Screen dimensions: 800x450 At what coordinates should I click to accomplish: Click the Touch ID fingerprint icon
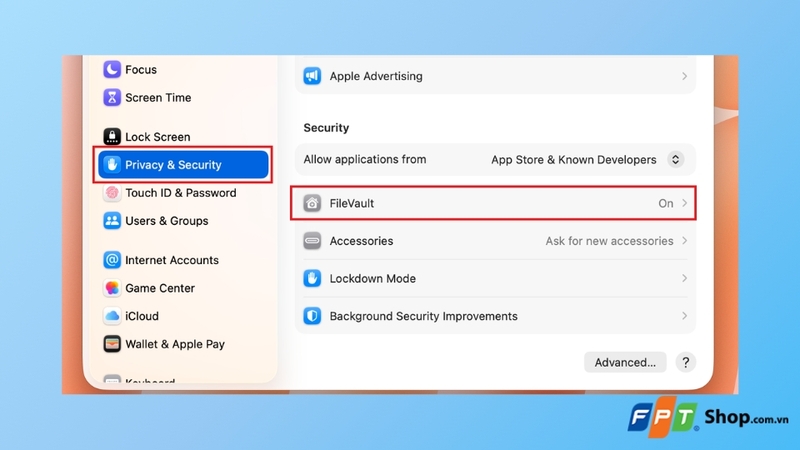112,193
